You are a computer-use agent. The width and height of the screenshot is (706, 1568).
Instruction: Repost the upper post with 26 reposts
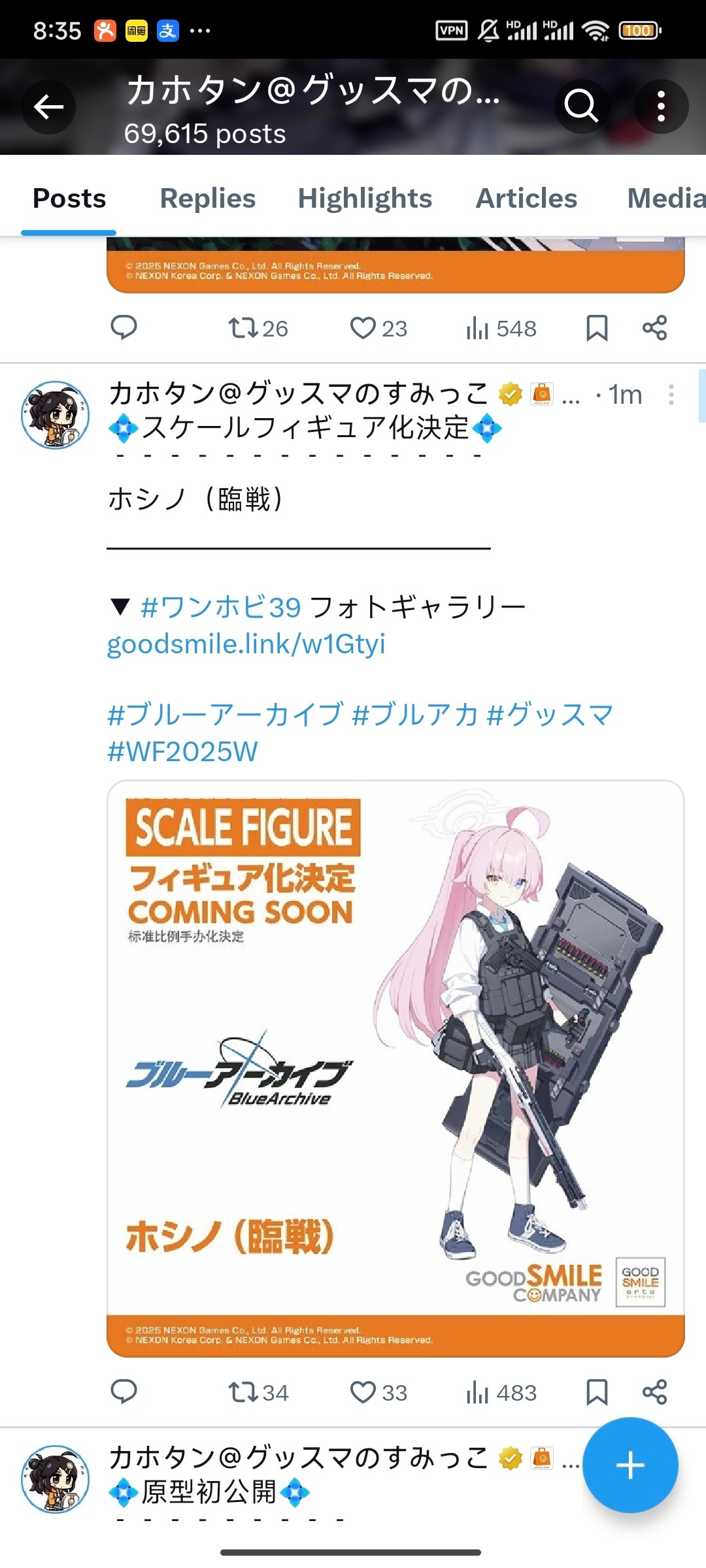point(258,328)
